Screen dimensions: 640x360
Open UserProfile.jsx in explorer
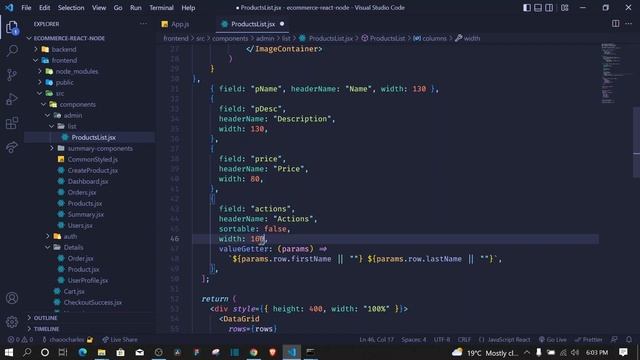click(x=88, y=280)
